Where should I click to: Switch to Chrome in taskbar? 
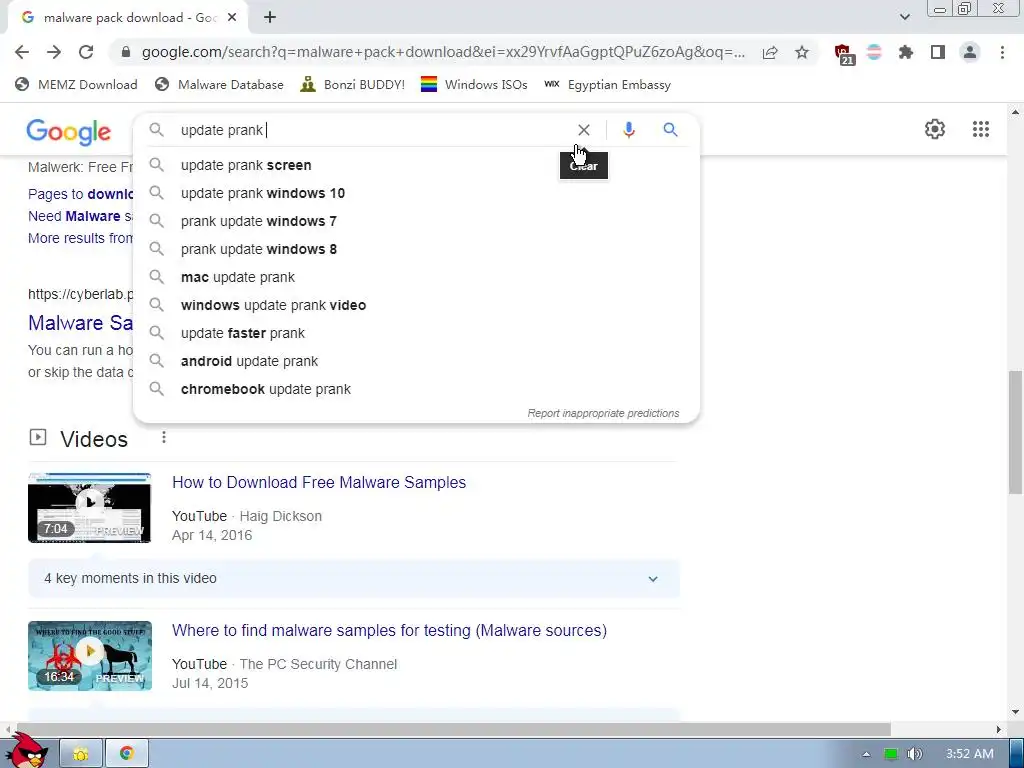(x=127, y=754)
